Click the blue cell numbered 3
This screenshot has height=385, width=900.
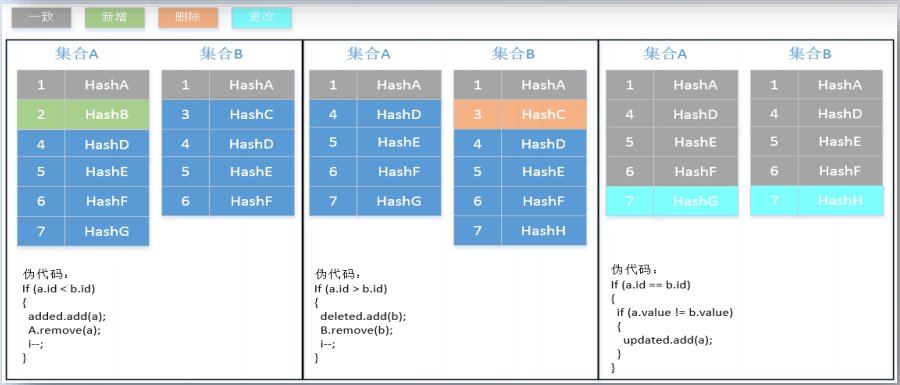pyautogui.click(x=185, y=114)
